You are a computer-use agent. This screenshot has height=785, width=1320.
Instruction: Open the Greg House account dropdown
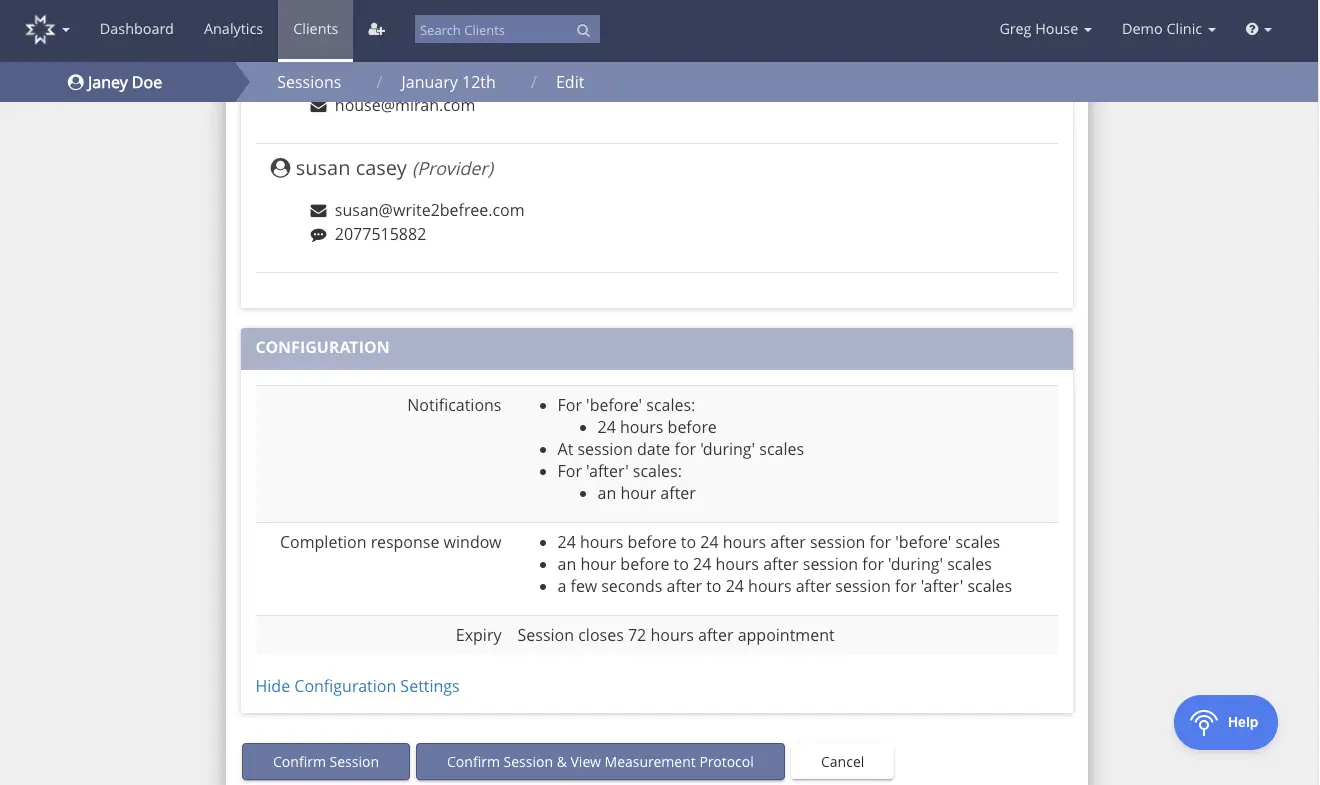[x=1045, y=29]
